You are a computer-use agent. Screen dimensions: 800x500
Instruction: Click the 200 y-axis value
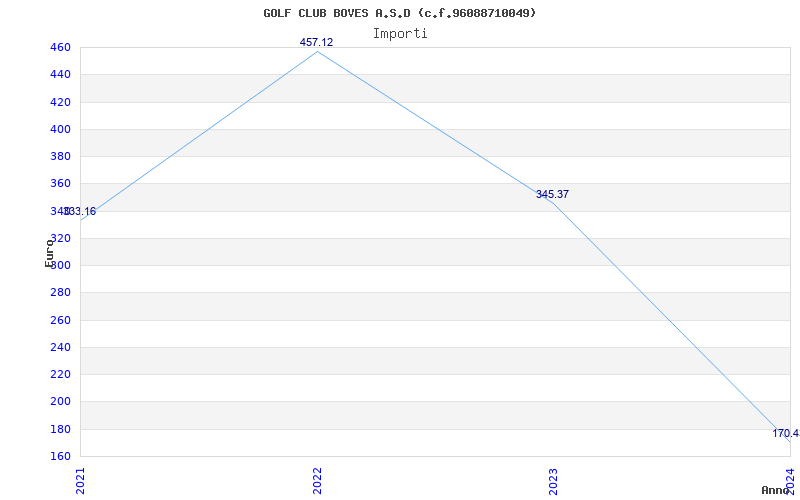click(x=61, y=402)
